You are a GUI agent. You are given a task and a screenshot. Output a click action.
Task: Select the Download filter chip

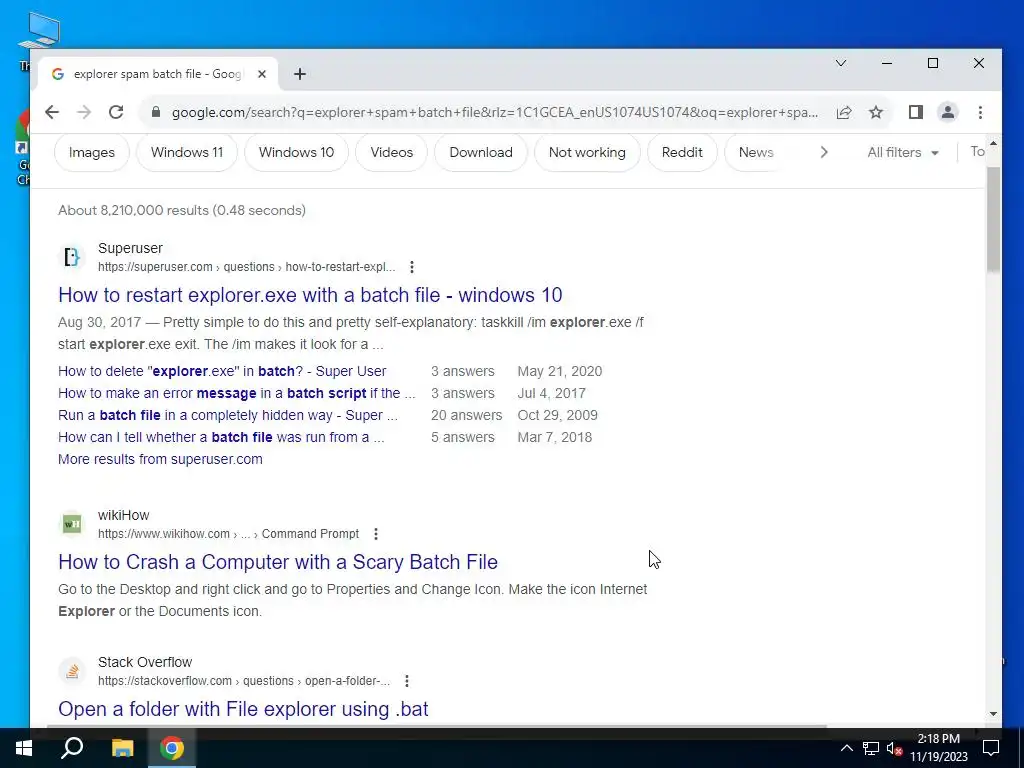(x=481, y=152)
